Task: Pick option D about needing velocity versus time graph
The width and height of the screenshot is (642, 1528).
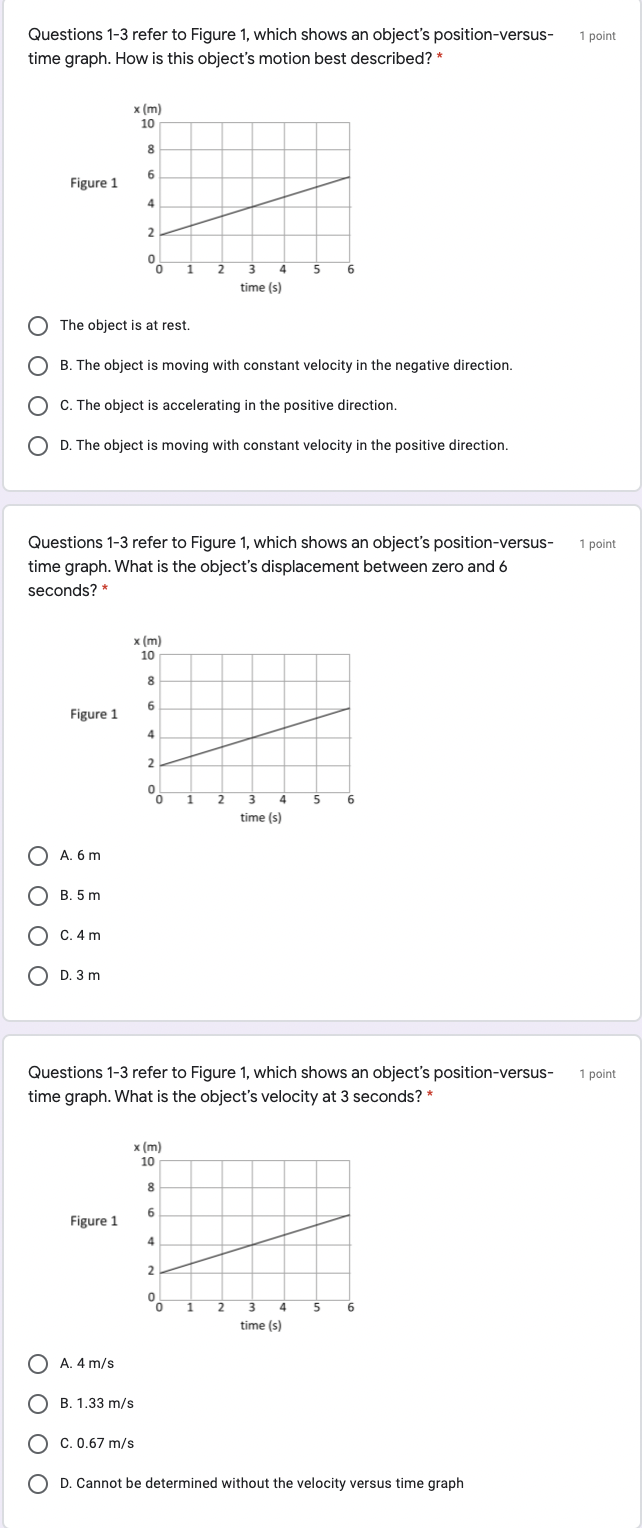Action: coord(37,1483)
